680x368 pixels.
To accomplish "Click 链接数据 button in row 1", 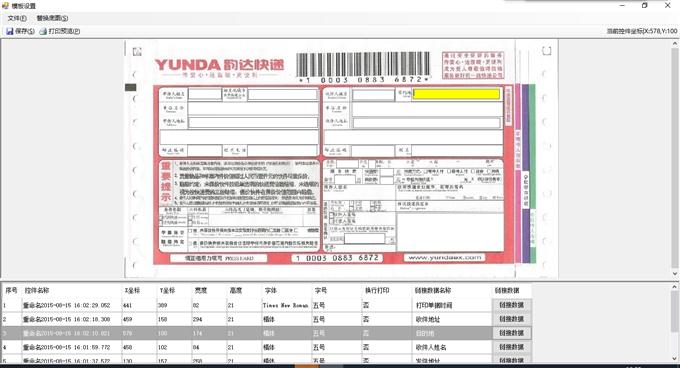I will click(512, 305).
